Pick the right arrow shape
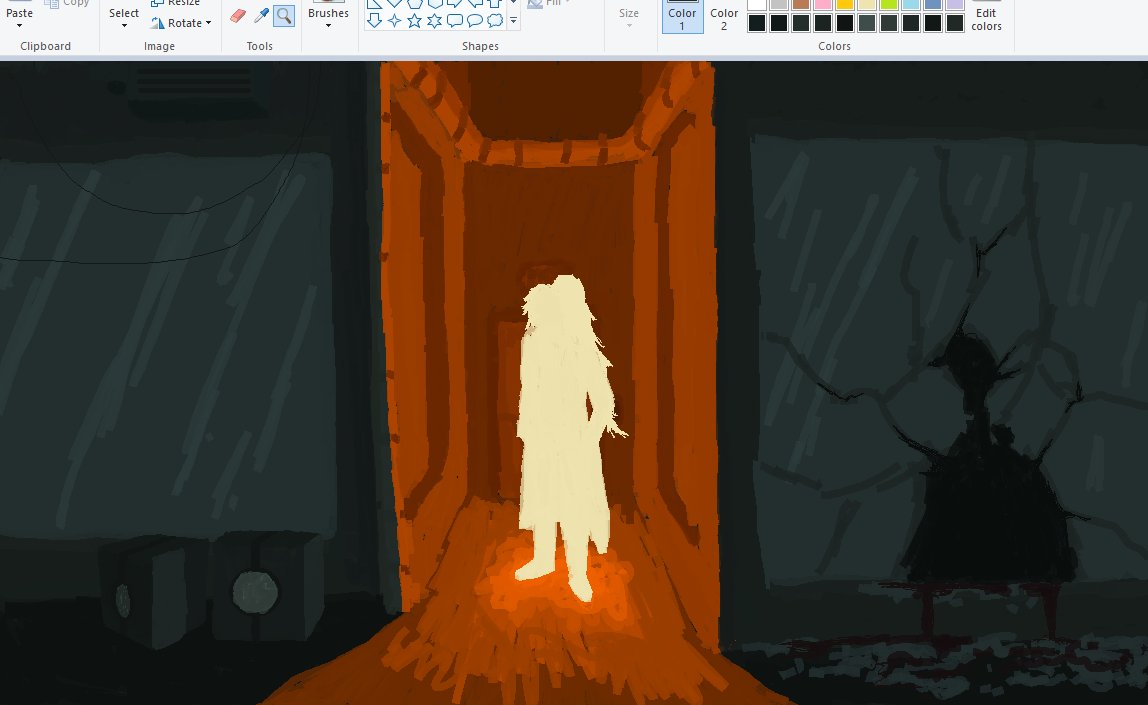This screenshot has width=1148, height=705. click(455, 3)
